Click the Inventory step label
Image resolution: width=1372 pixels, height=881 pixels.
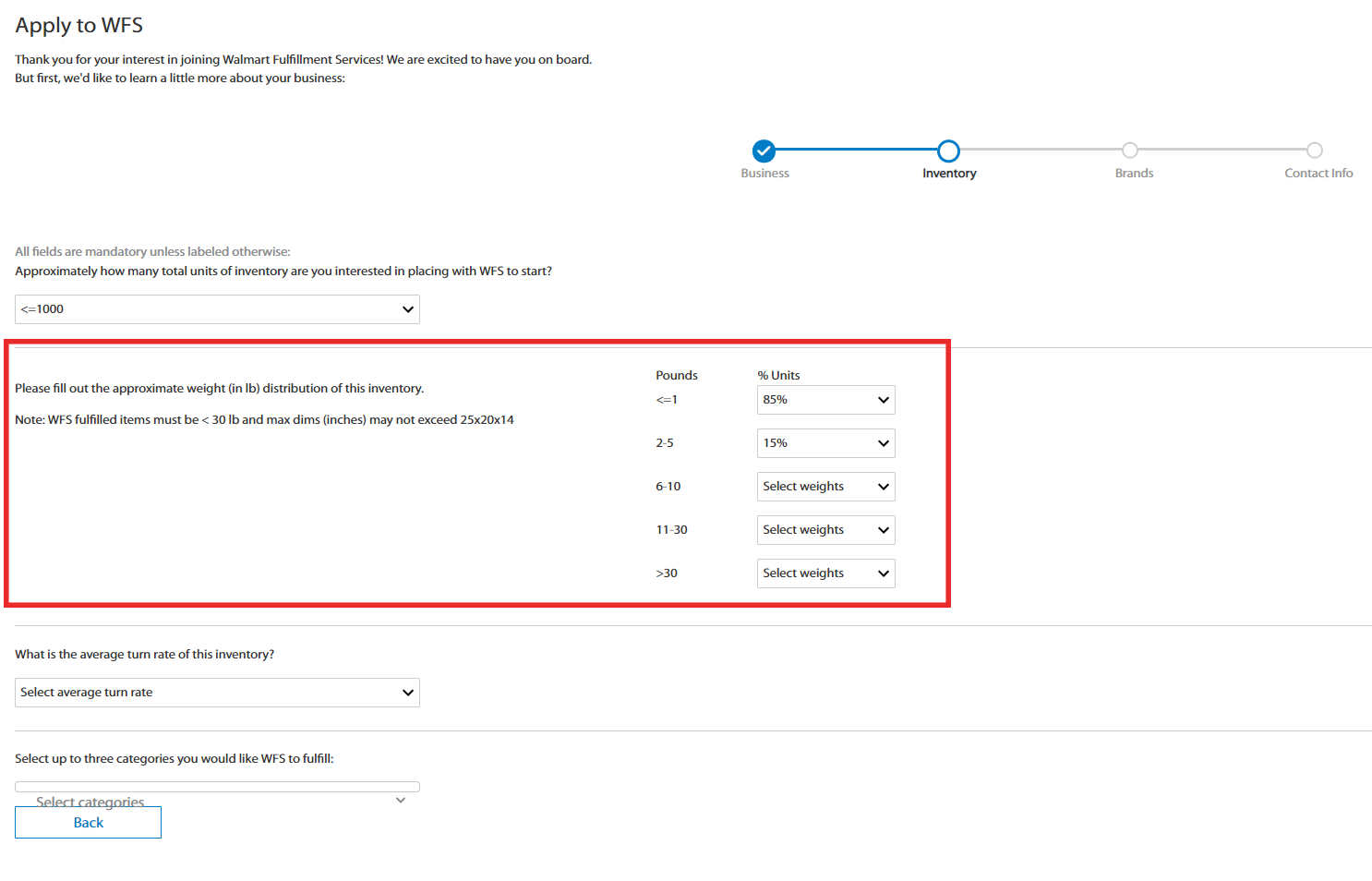(949, 173)
